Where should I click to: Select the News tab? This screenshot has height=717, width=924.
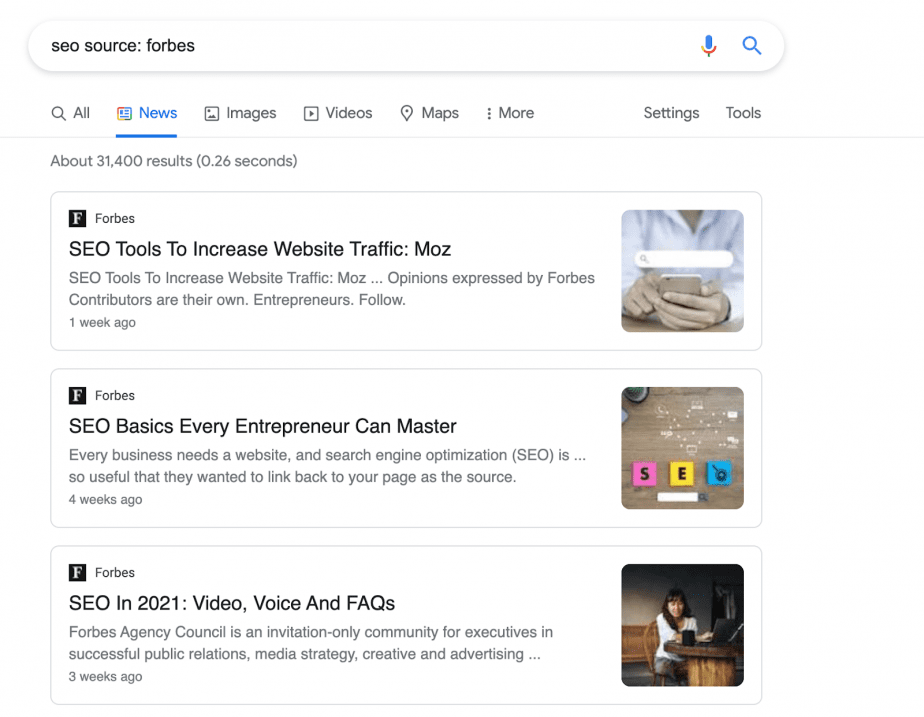click(x=147, y=113)
